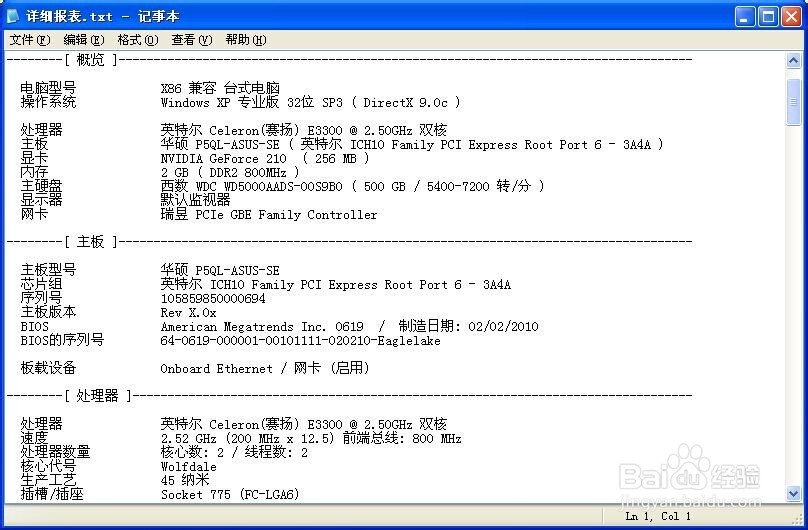Close the 详细报表.txt Notepad window
Viewport: 808px width, 530px height.
click(x=791, y=17)
